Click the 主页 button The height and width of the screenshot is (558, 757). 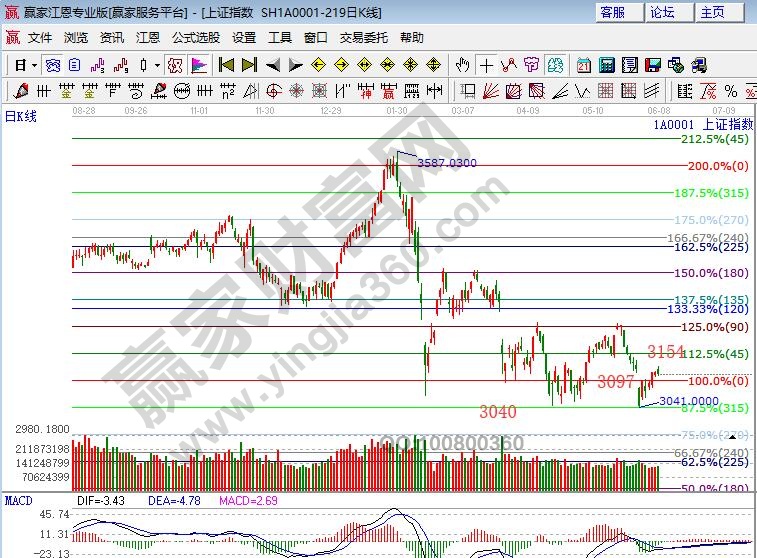coord(713,12)
